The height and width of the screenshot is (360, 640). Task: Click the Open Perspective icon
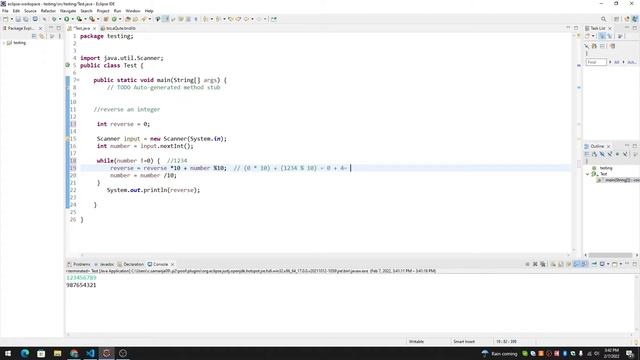pos(617,19)
